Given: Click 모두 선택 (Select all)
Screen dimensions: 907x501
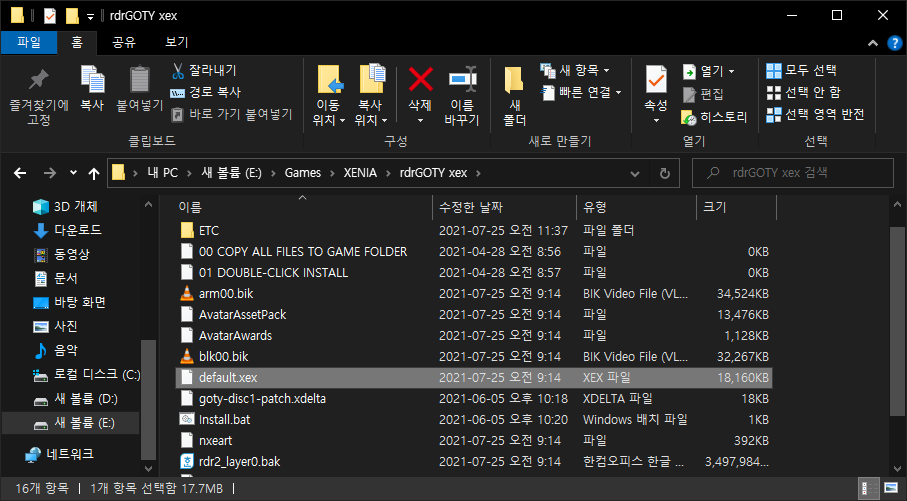Looking at the screenshot, I should 801,71.
